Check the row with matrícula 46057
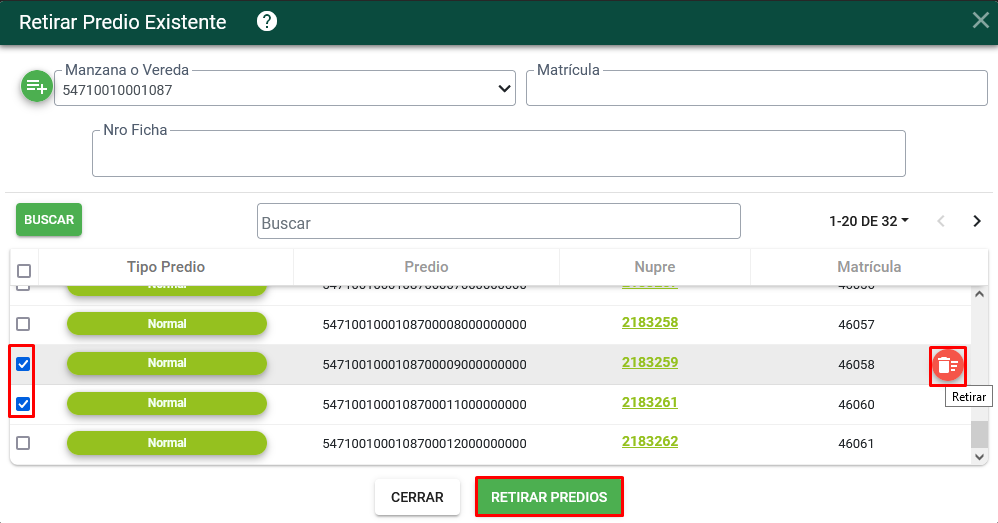Image resolution: width=998 pixels, height=523 pixels. tap(23, 324)
